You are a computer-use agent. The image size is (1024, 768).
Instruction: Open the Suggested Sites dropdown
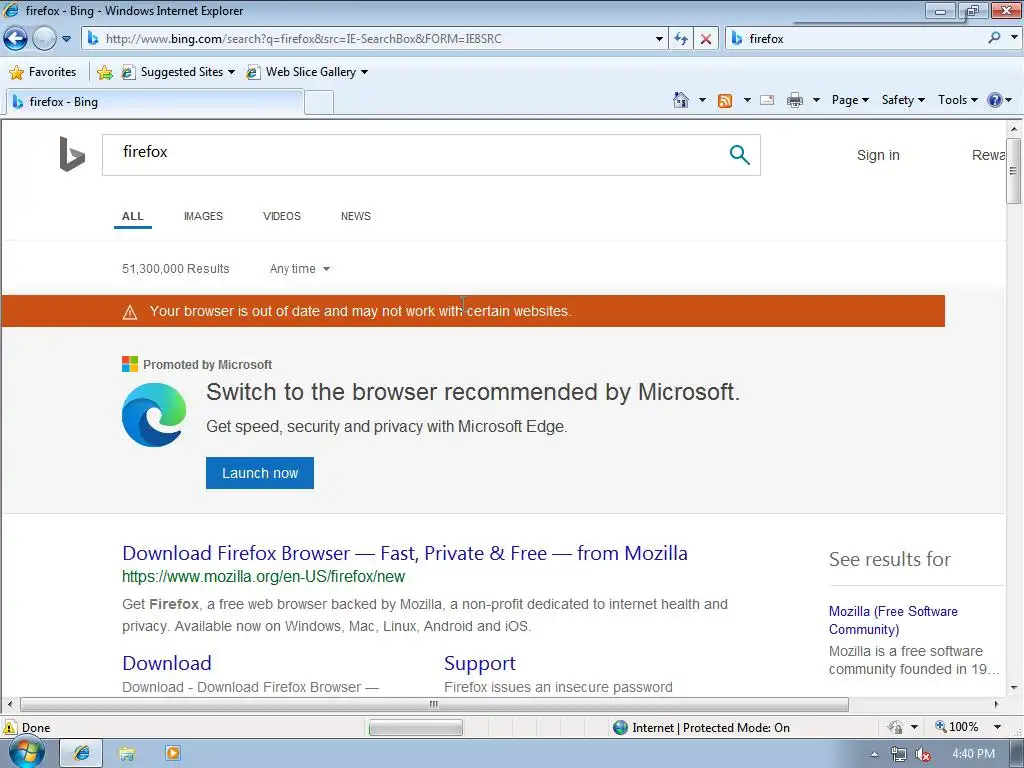(x=178, y=72)
